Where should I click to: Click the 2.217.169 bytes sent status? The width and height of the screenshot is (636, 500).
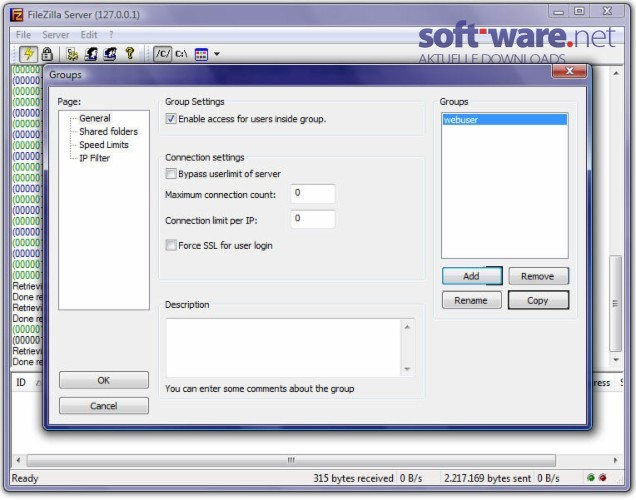[487, 479]
